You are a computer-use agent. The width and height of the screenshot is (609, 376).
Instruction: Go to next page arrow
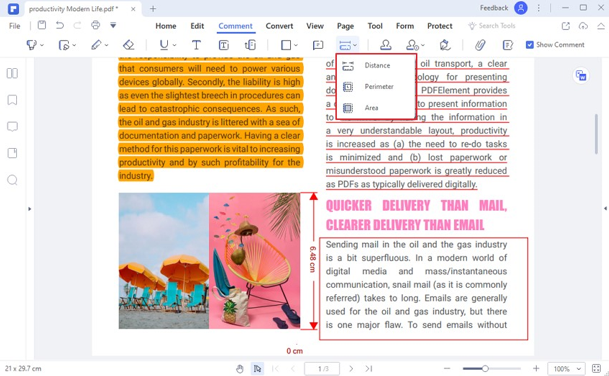[x=351, y=369]
